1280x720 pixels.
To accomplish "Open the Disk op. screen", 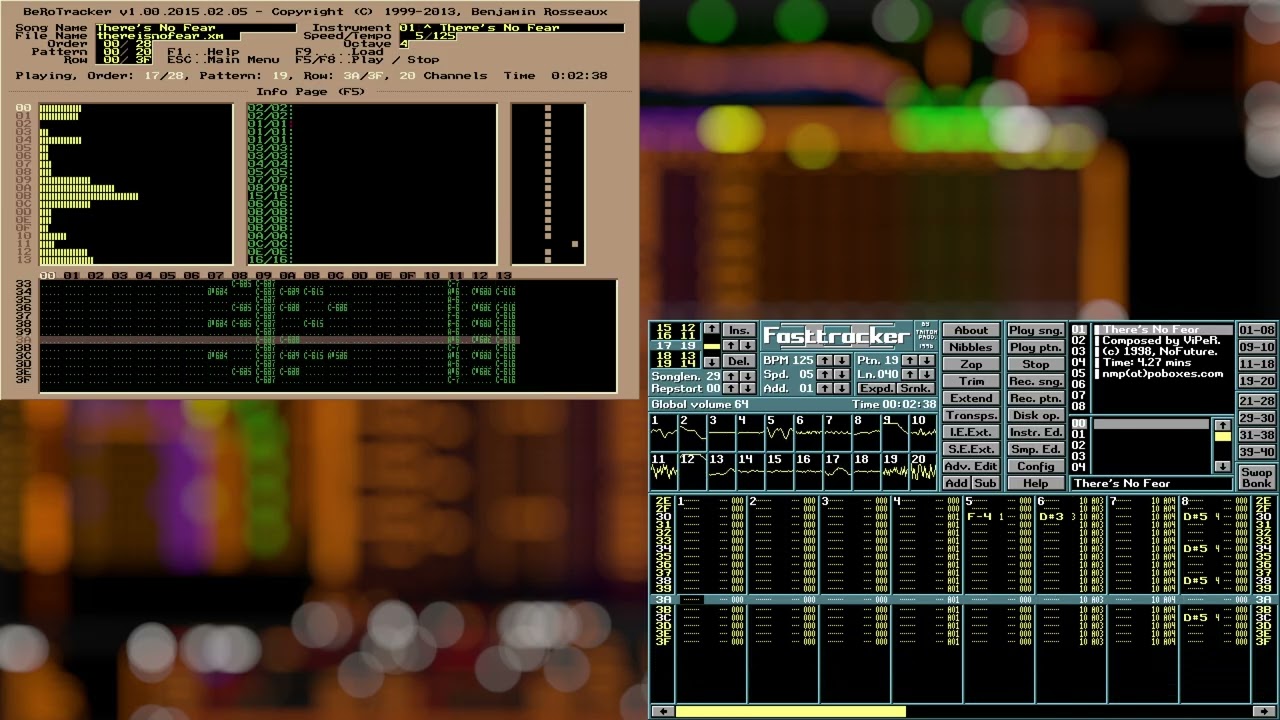I will (x=1035, y=415).
